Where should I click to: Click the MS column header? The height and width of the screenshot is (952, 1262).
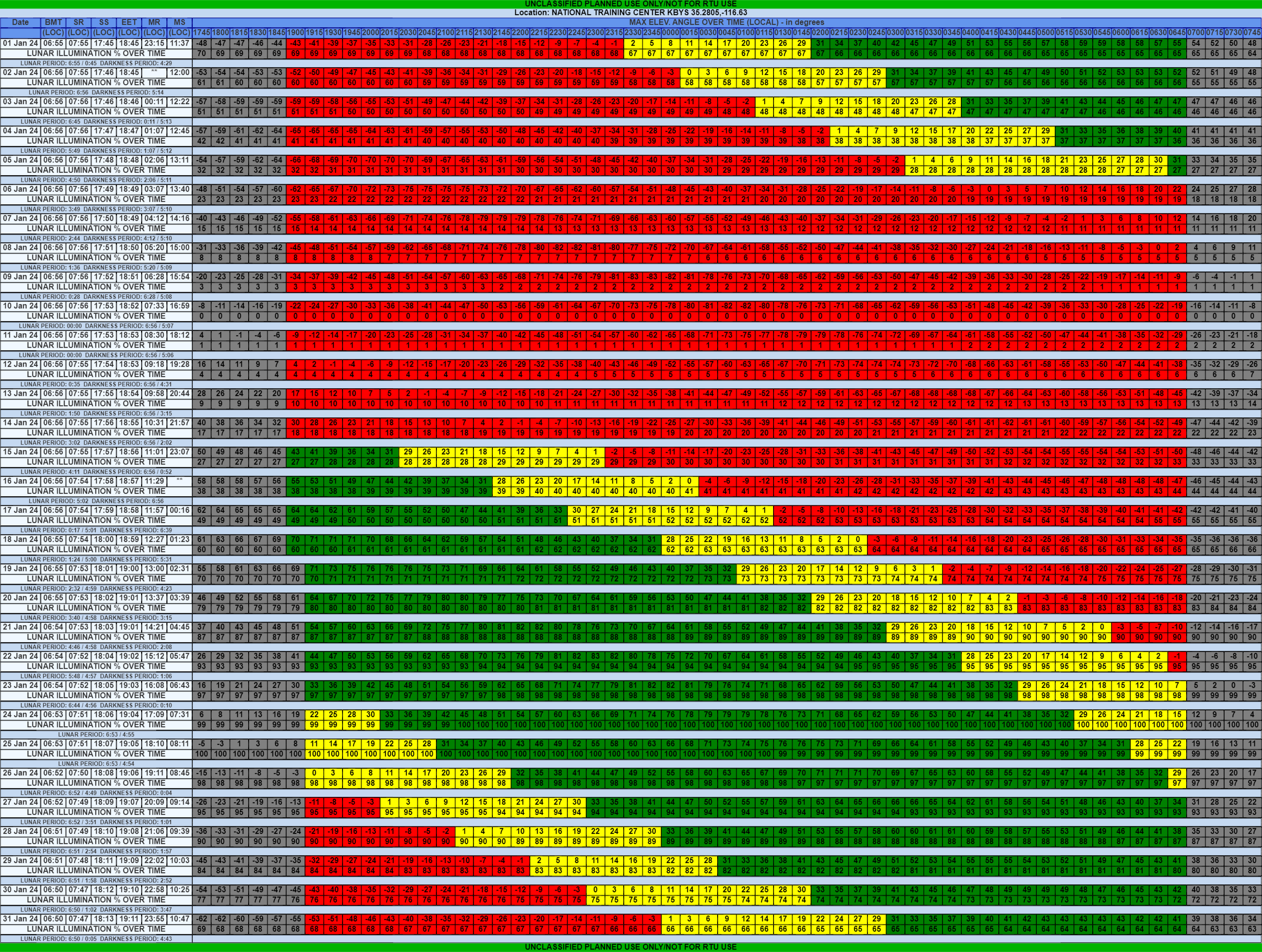click(180, 22)
